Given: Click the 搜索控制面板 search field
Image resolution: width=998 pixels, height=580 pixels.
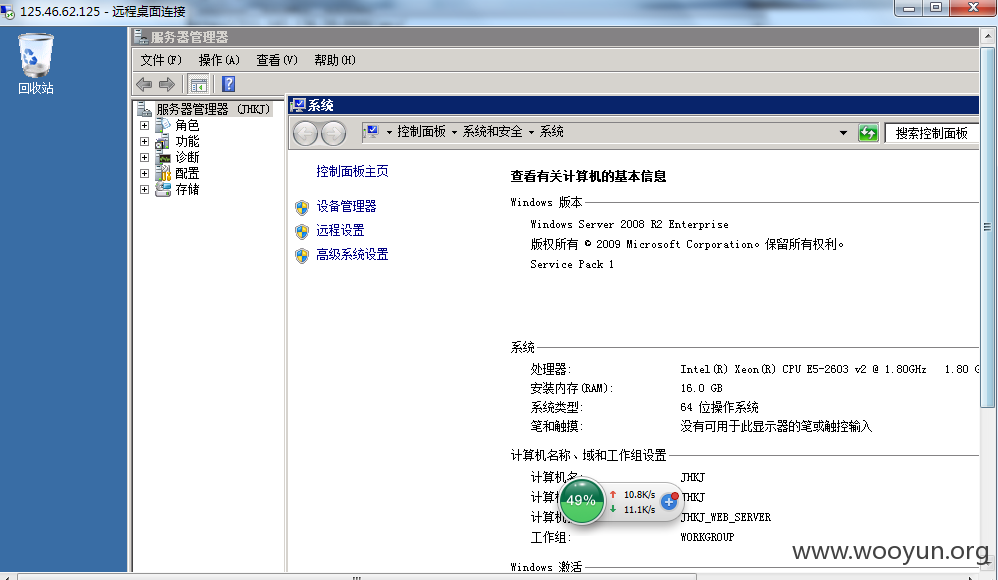Looking at the screenshot, I should [932, 133].
